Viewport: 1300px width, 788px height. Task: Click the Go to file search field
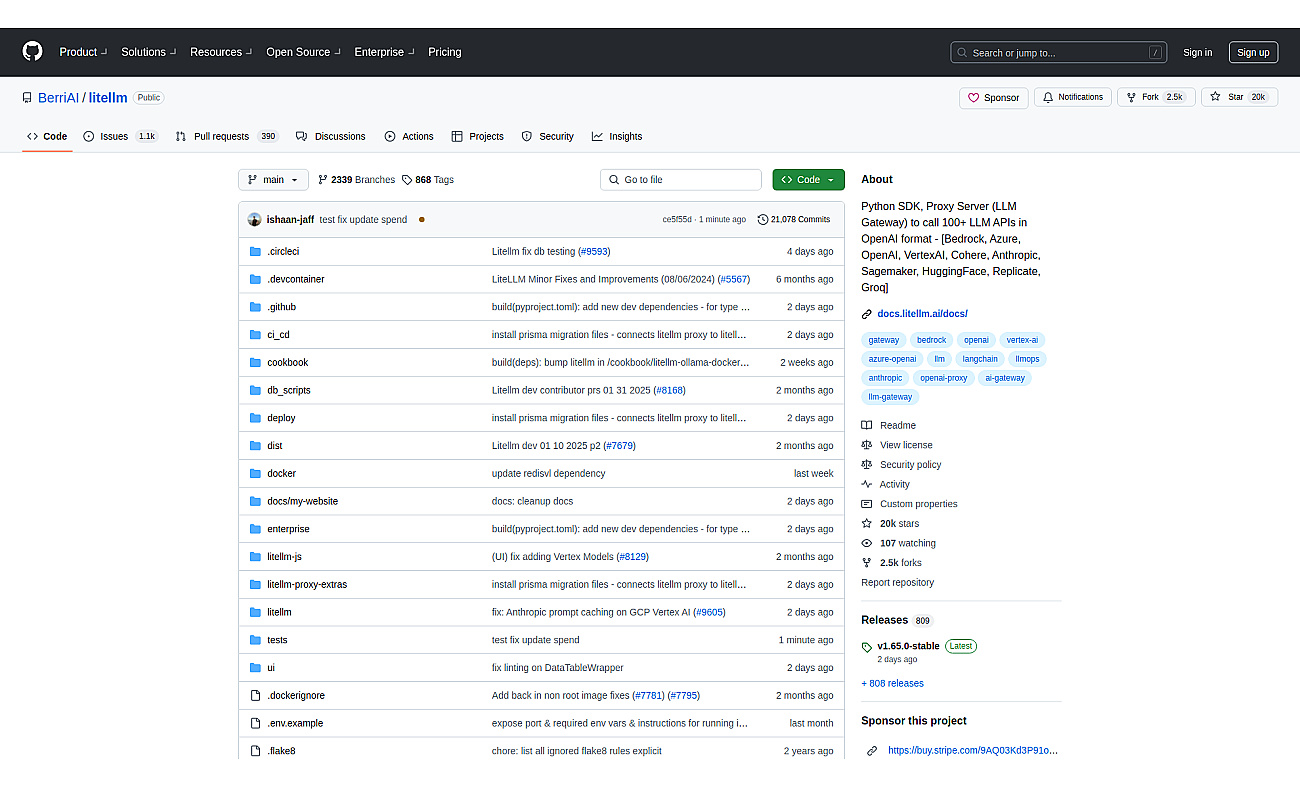pyautogui.click(x=681, y=180)
